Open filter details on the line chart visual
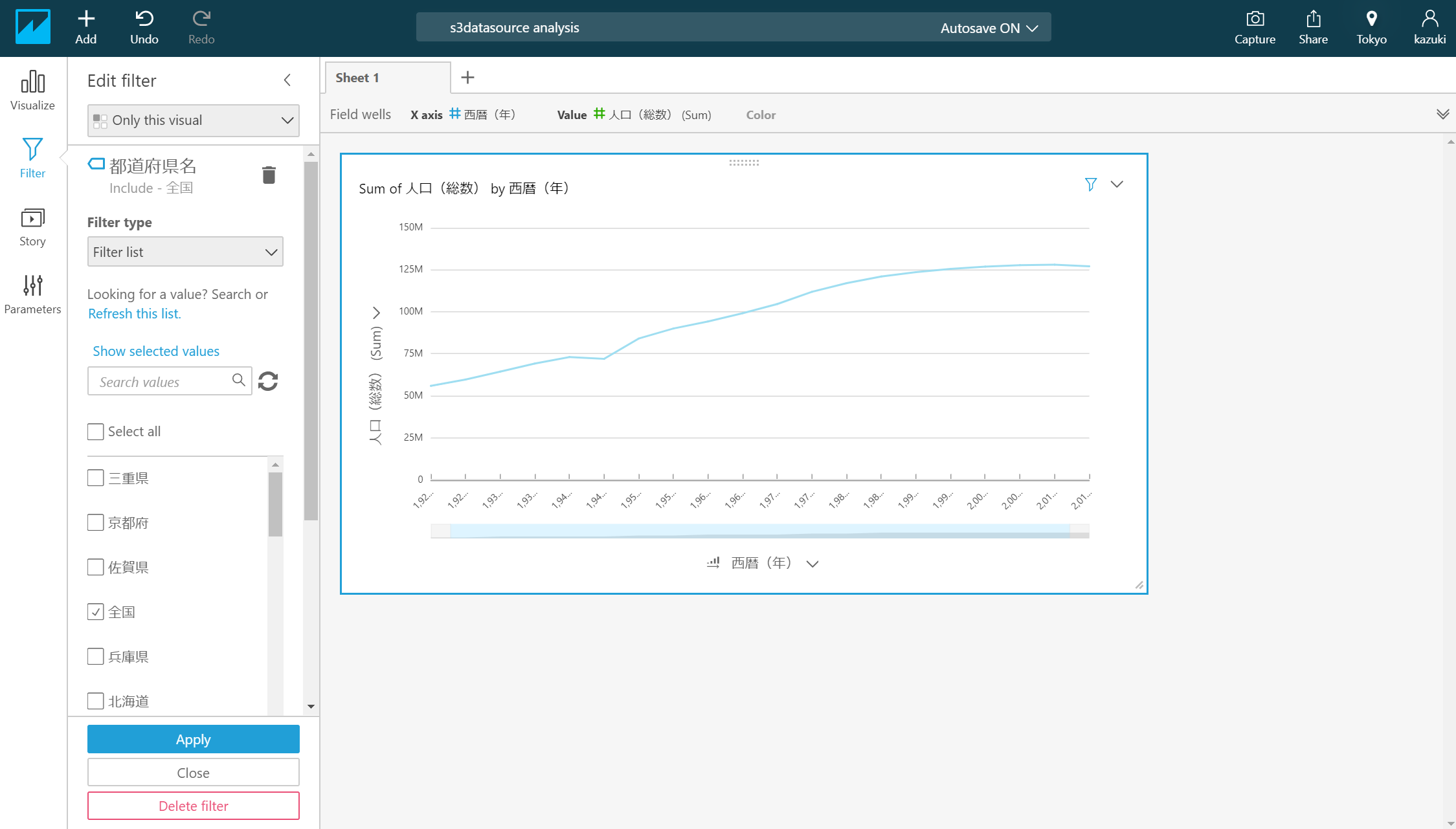Image resolution: width=1456 pixels, height=829 pixels. [1091, 184]
